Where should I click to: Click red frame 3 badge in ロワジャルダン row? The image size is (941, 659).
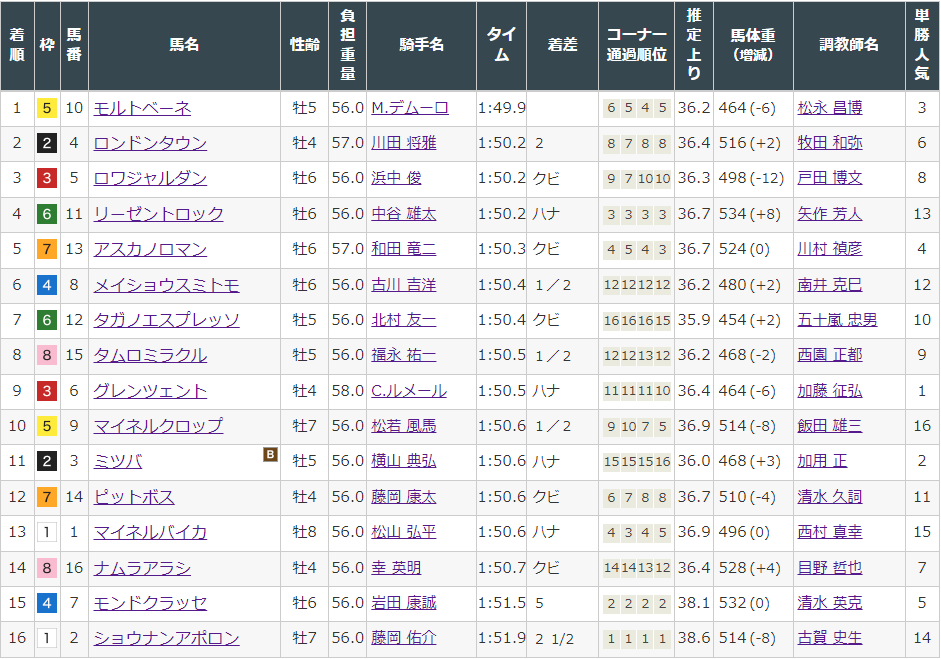47,179
